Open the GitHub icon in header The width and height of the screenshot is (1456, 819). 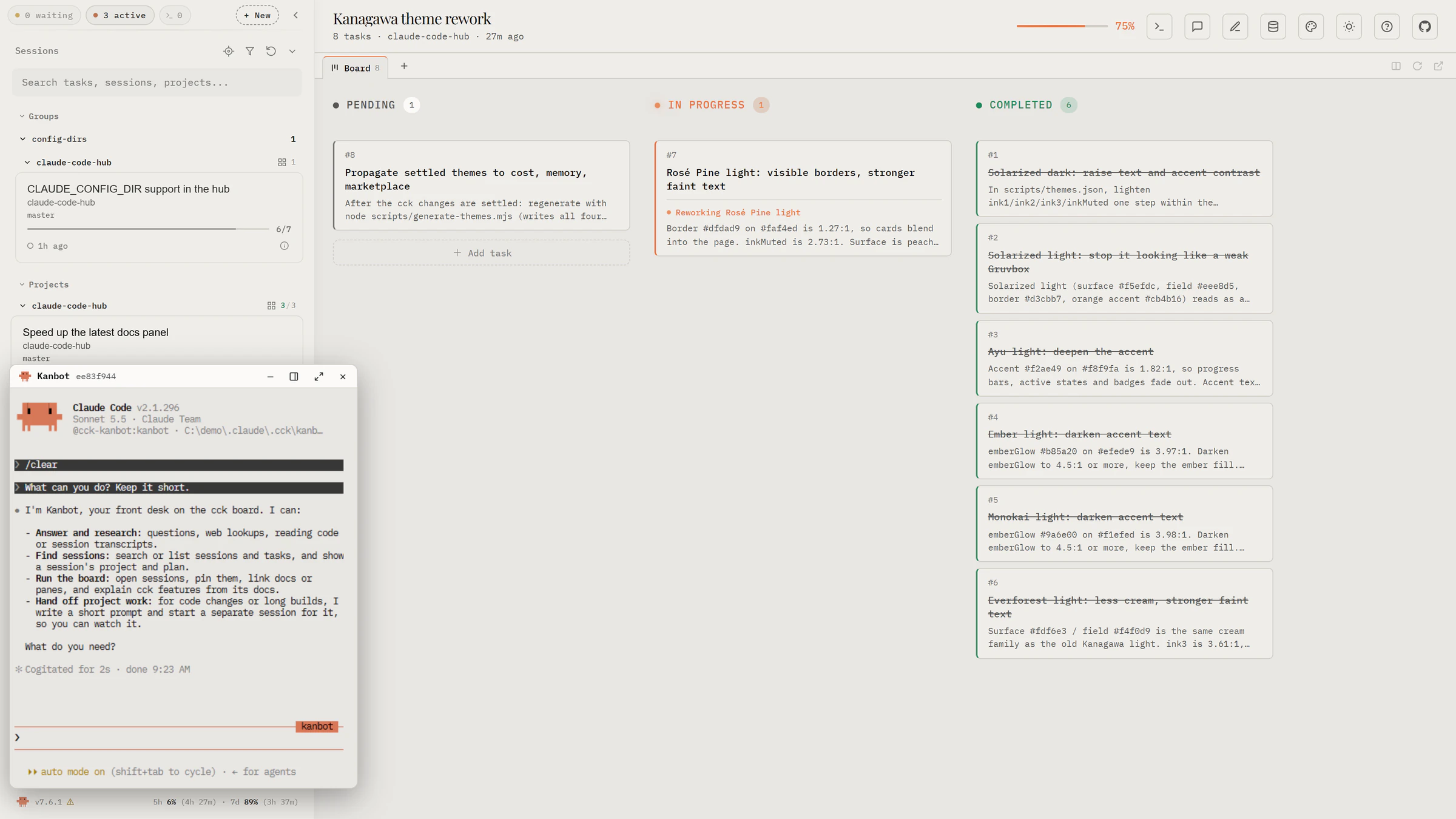(1424, 26)
